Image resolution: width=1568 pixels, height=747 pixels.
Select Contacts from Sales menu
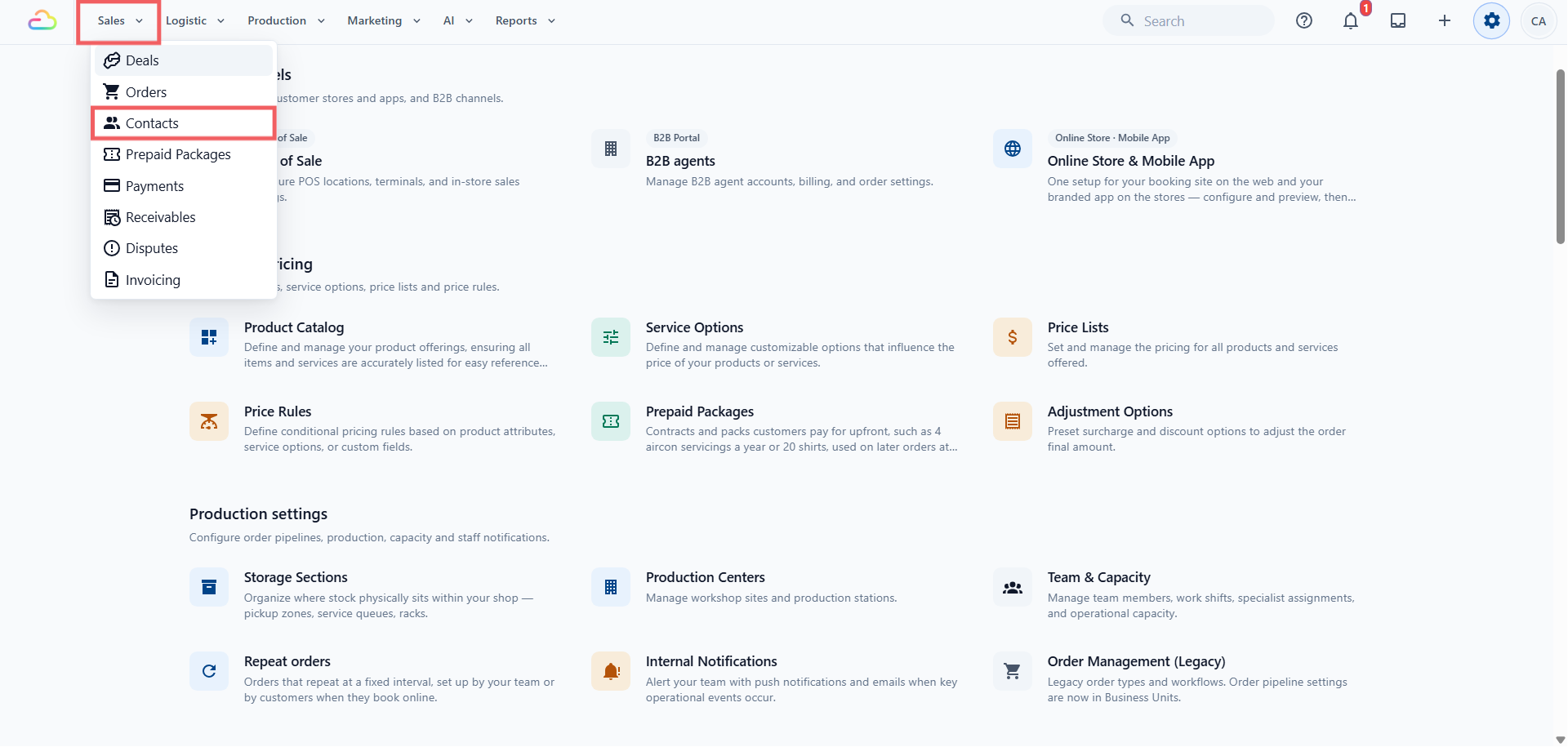184,123
